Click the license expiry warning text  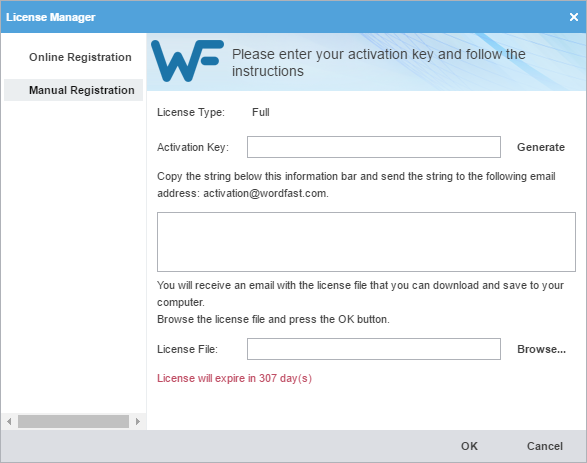234,378
